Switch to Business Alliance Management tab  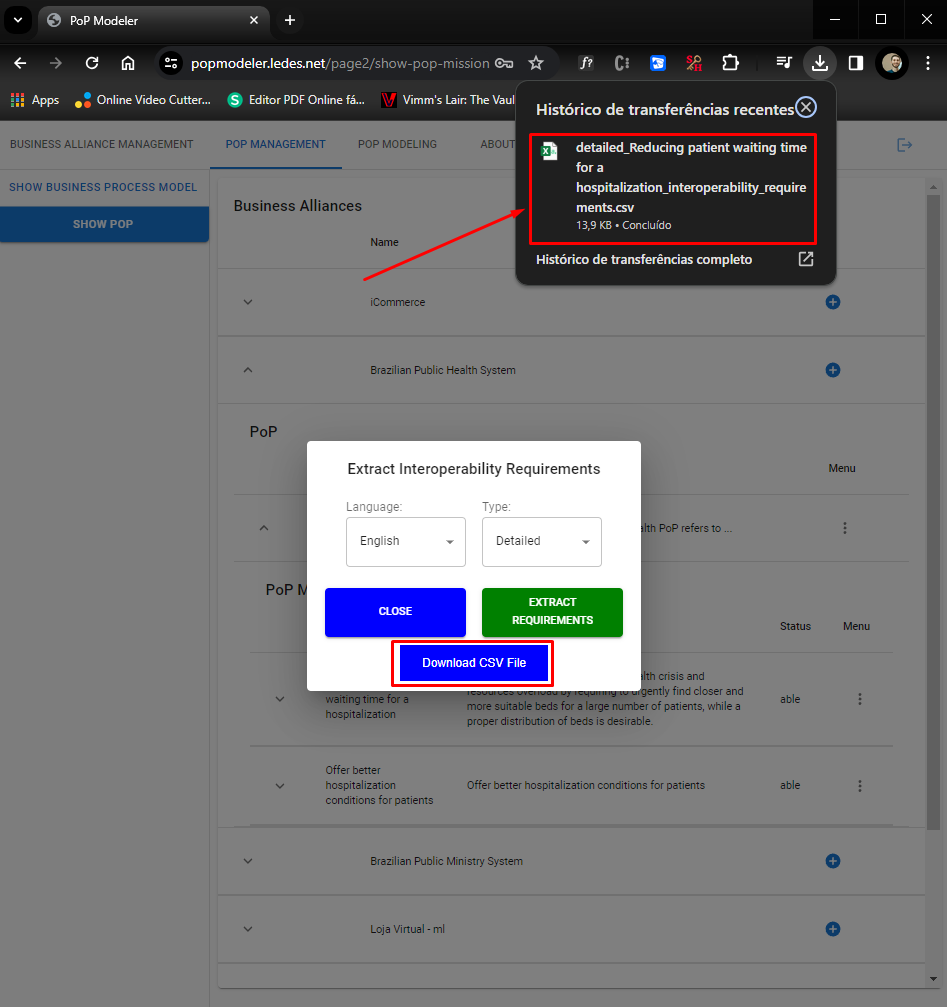(x=101, y=144)
